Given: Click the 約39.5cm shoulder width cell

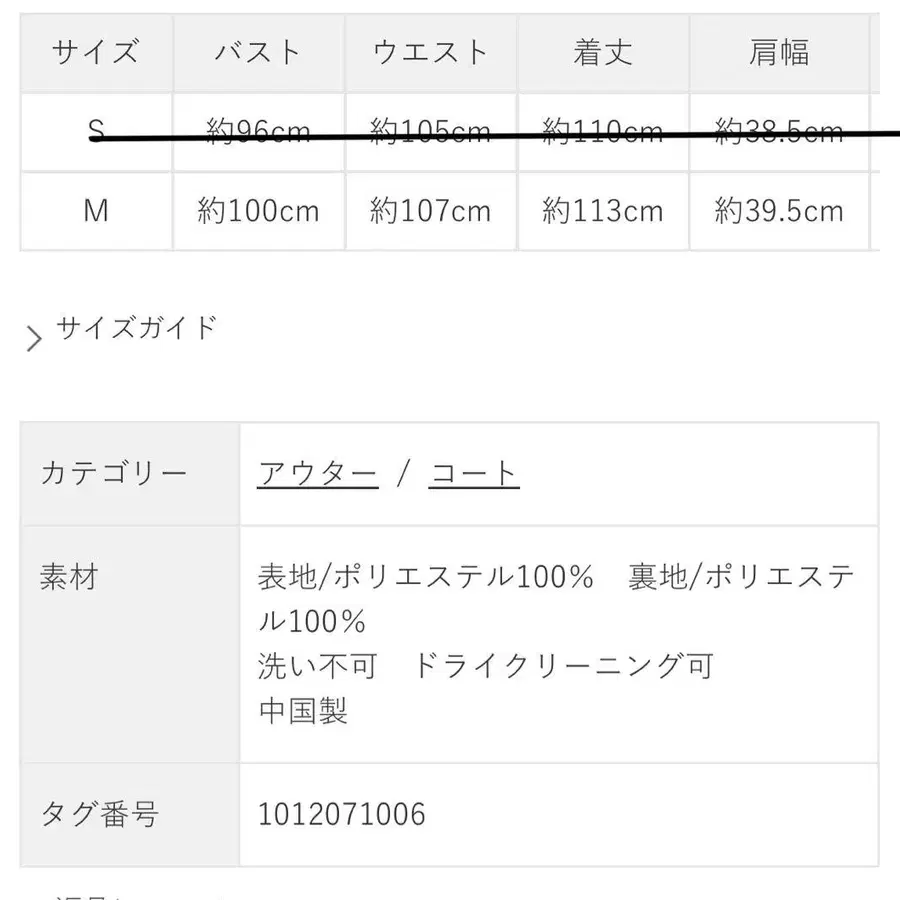Looking at the screenshot, I should click(780, 211).
